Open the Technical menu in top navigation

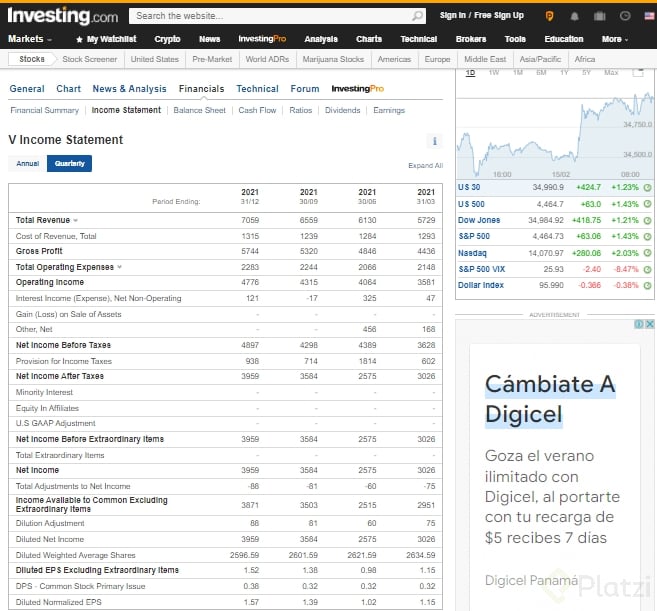[x=419, y=39]
